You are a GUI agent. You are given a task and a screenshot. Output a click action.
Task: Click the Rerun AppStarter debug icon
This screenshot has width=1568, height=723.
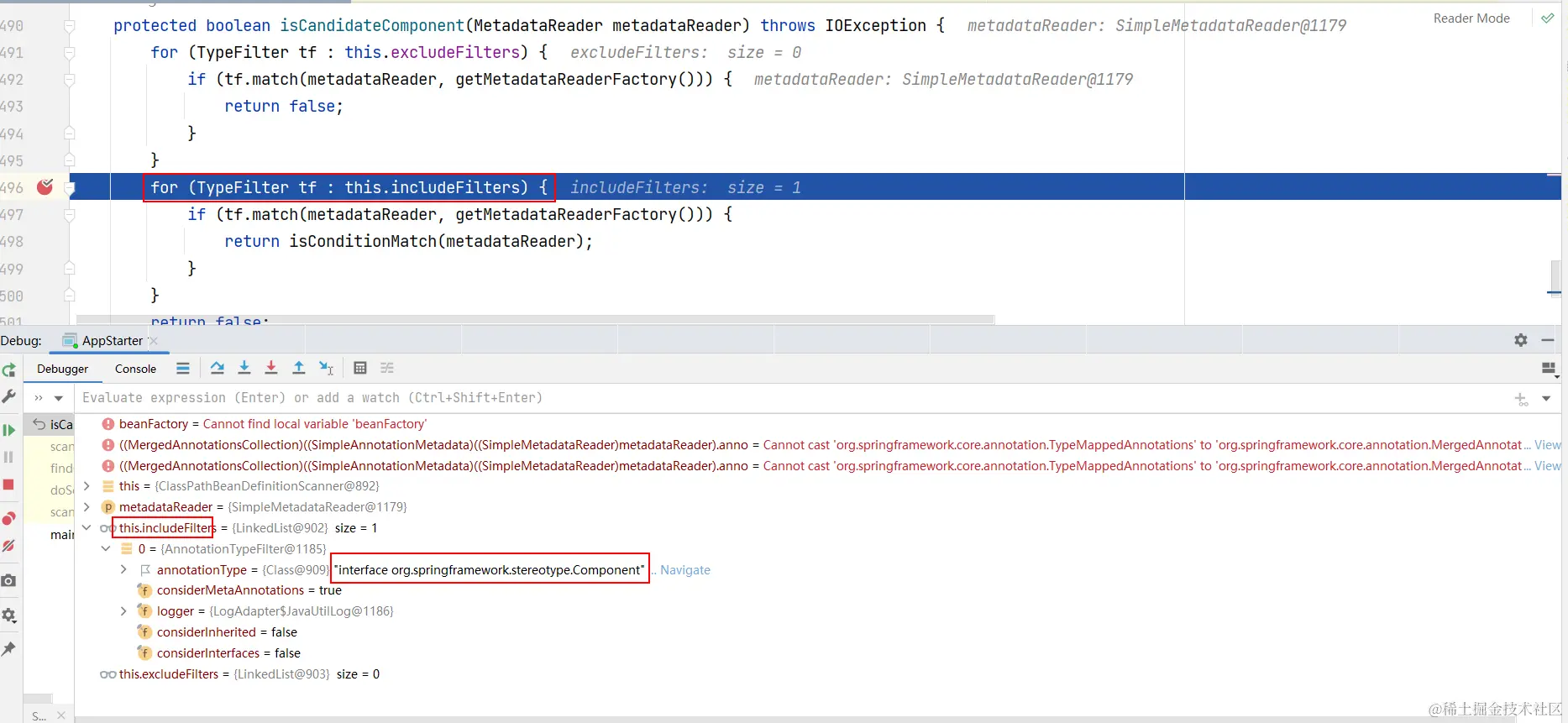(9, 370)
